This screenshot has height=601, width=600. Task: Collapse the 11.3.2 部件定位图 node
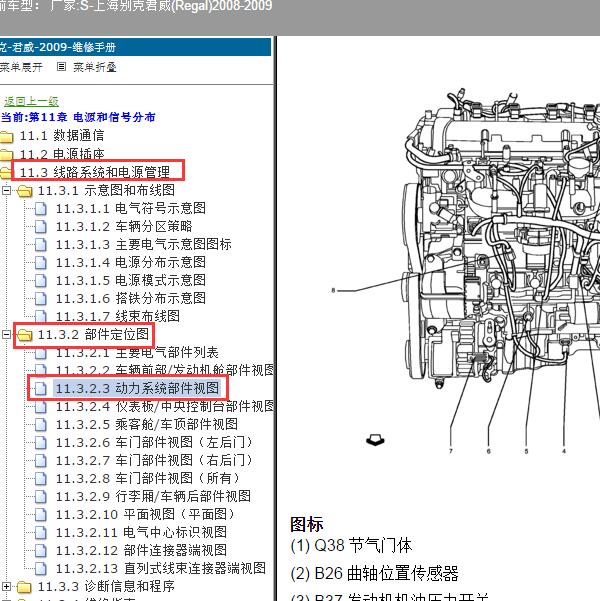(7, 335)
